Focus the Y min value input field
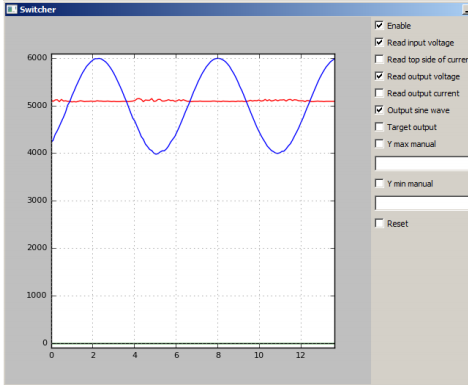 tap(421, 203)
